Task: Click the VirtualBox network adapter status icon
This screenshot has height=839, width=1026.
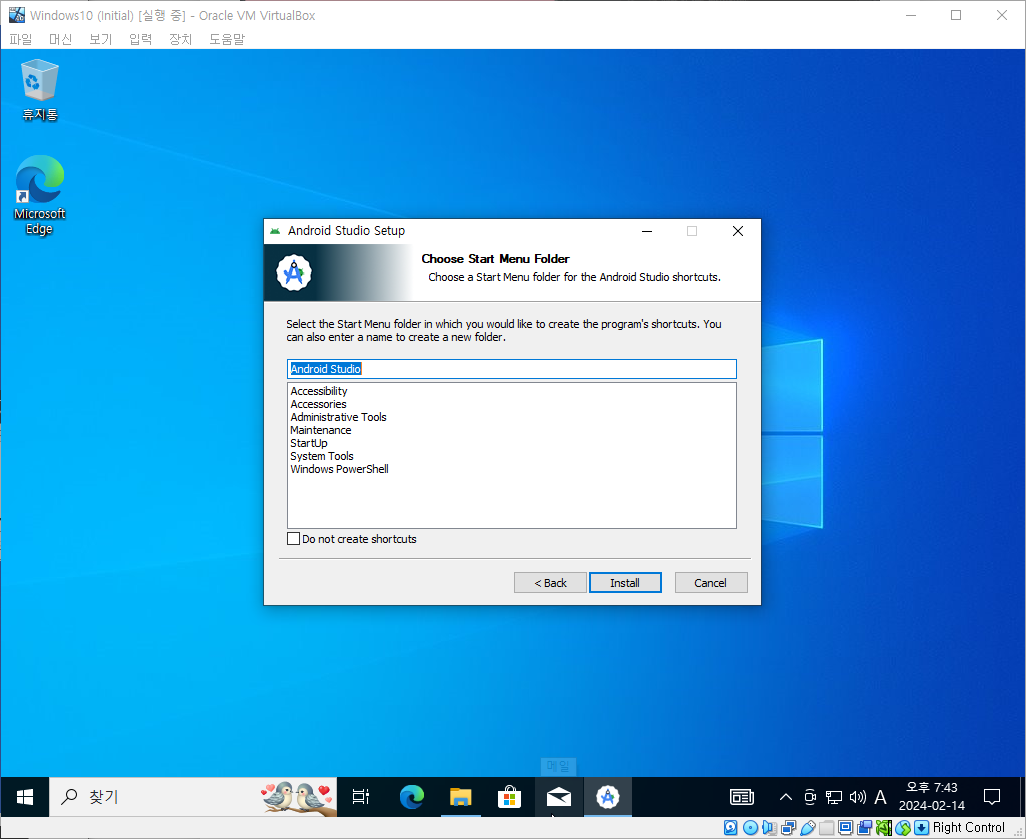Action: 788,828
